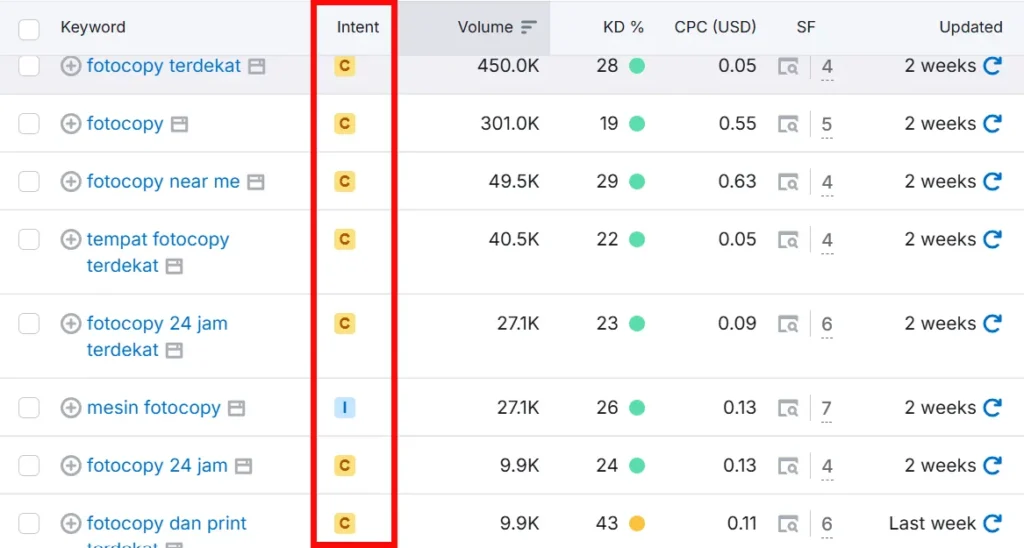Click the Keyword column header
This screenshot has height=548, width=1024.
click(x=93, y=27)
